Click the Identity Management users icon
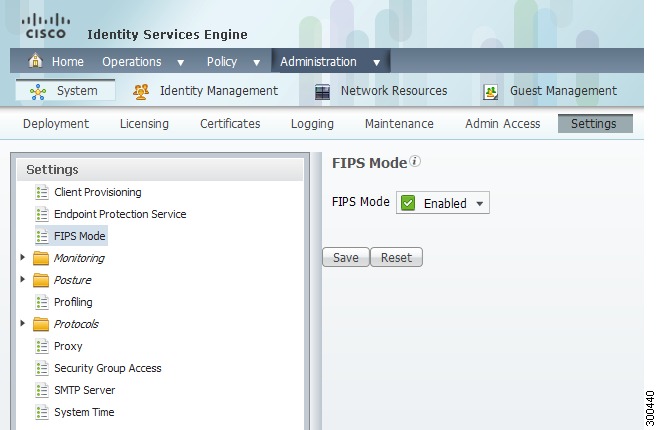Screen dimensions: 657x430 [x=141, y=92]
